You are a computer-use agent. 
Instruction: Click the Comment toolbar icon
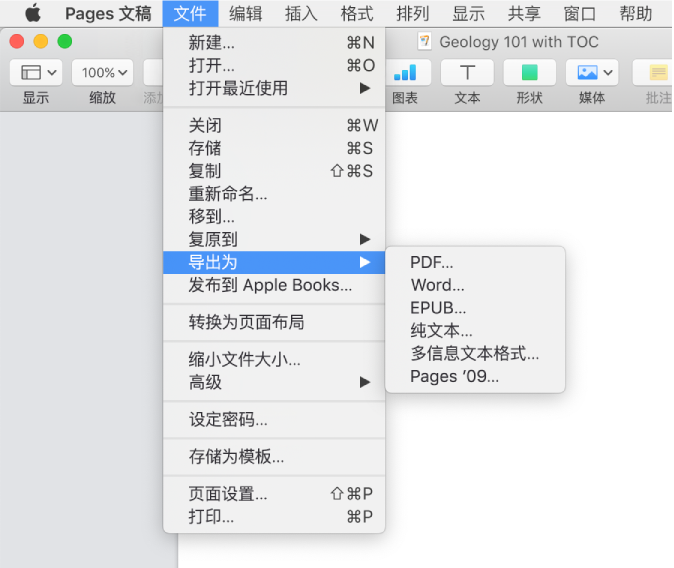(659, 72)
